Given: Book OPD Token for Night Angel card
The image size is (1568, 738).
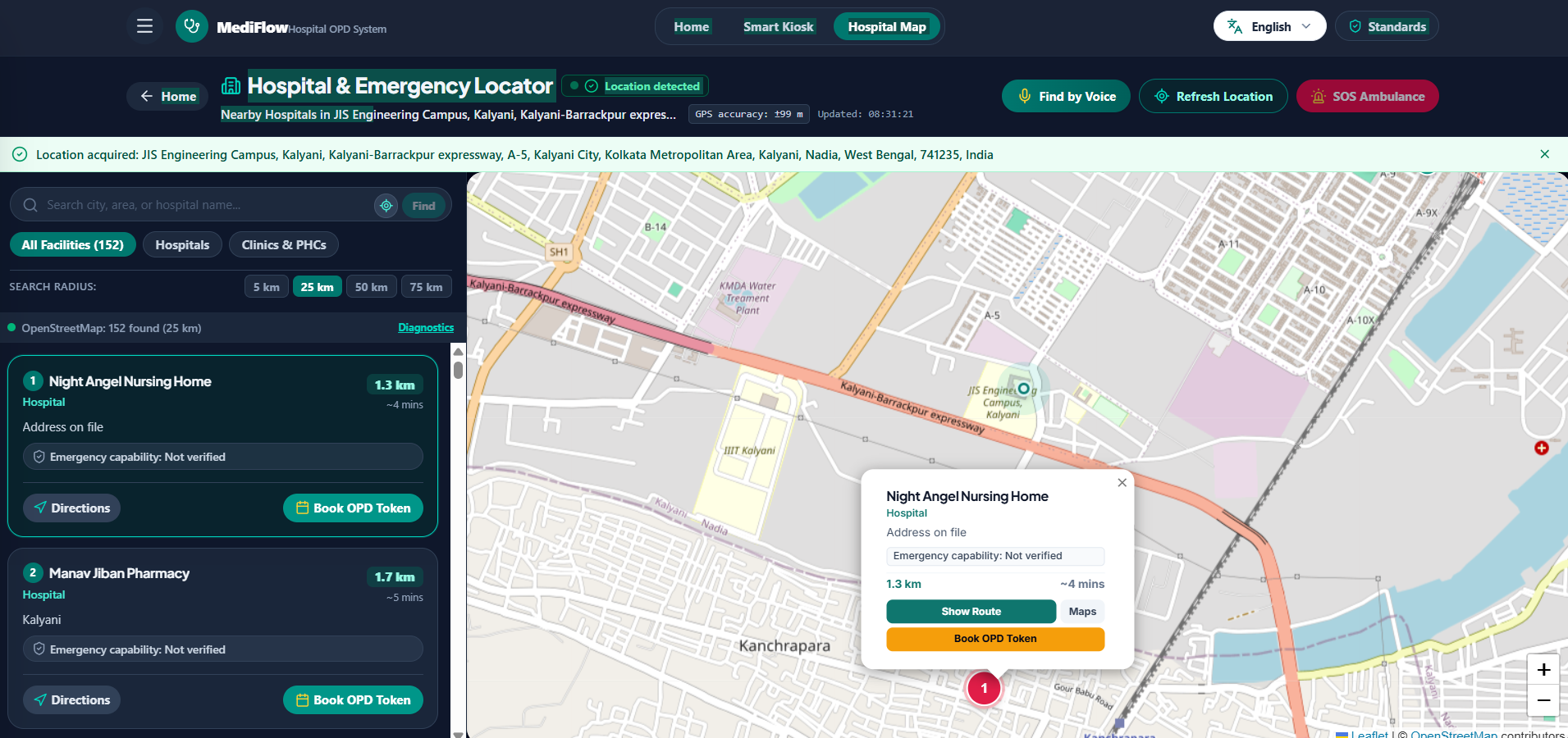Looking at the screenshot, I should point(353,508).
